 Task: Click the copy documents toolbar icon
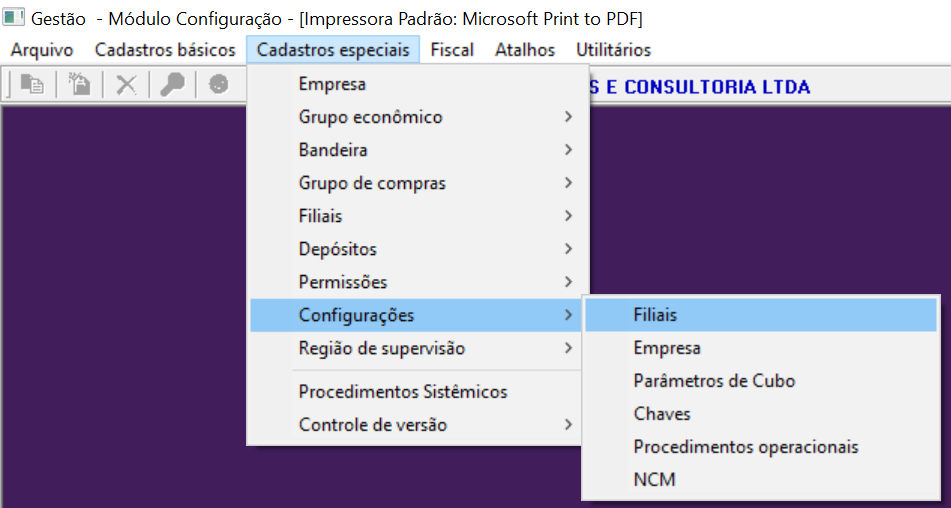(x=32, y=86)
